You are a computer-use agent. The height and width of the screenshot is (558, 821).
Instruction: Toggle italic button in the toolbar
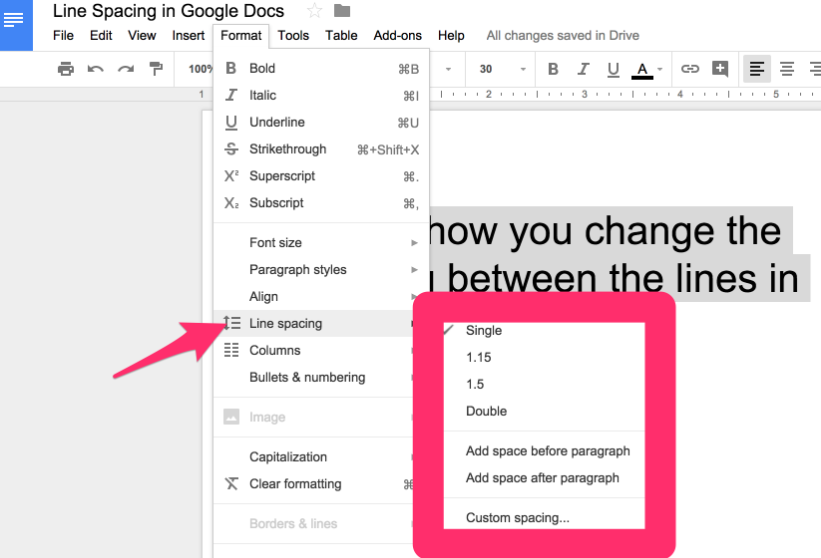pyautogui.click(x=583, y=69)
